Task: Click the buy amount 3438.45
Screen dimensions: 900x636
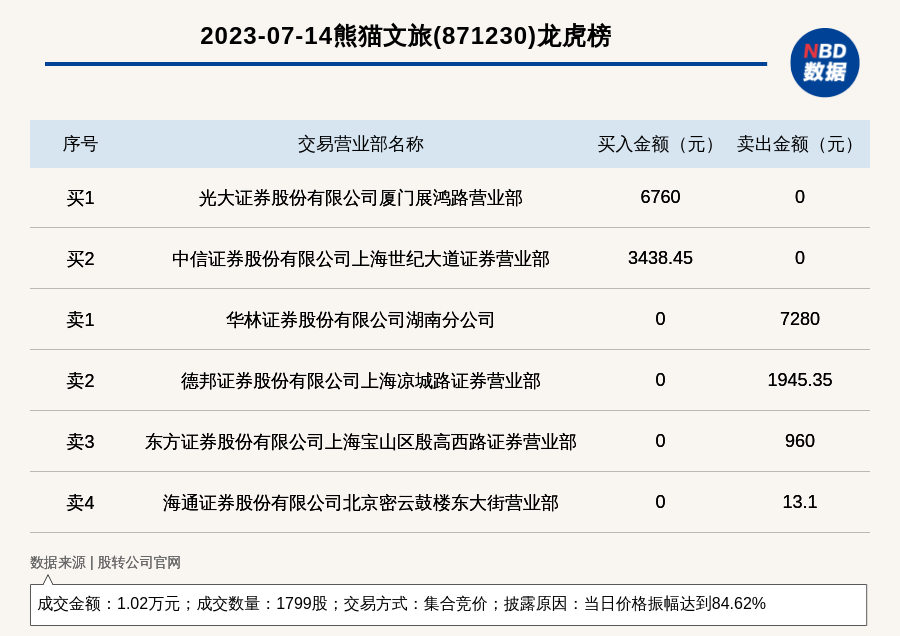Action: (x=660, y=258)
